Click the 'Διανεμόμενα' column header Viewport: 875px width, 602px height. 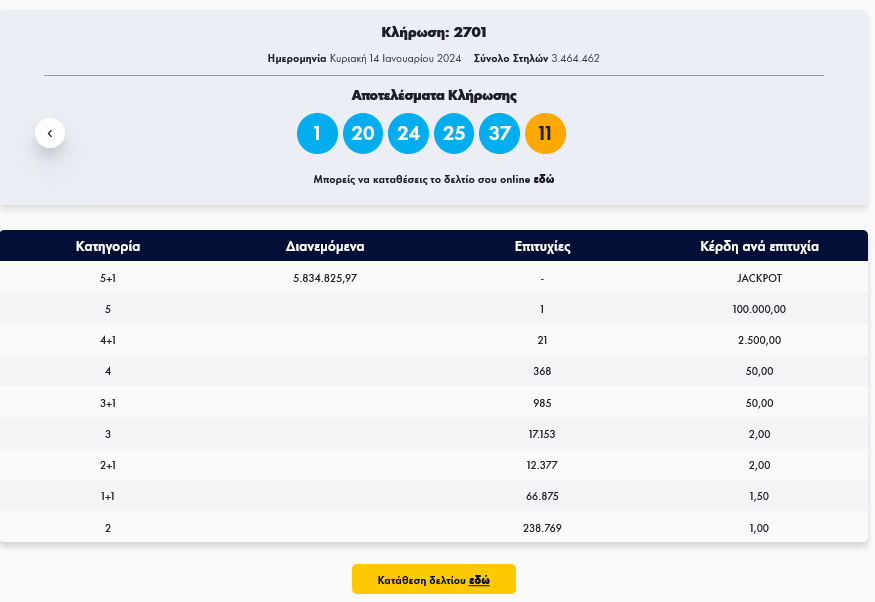tap(325, 246)
